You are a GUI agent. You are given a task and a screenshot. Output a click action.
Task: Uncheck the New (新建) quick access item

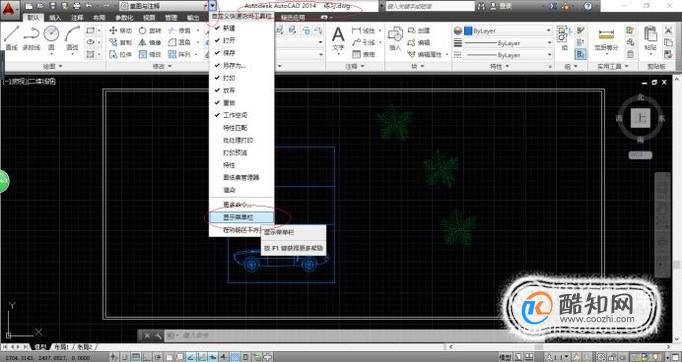click(x=241, y=28)
